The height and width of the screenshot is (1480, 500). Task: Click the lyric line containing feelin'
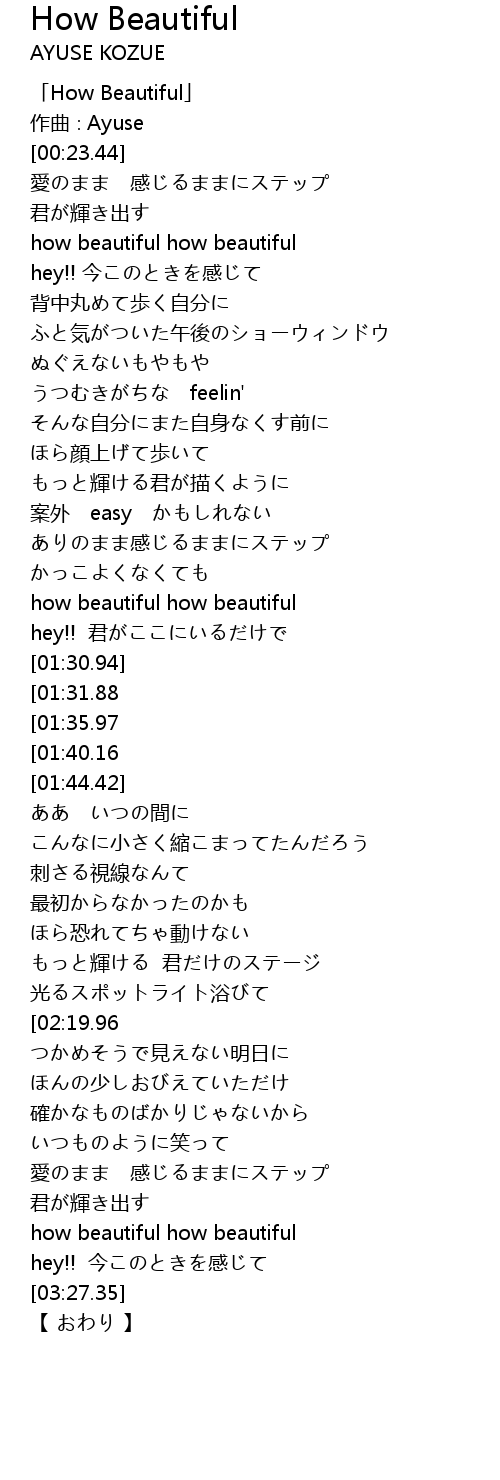click(138, 393)
